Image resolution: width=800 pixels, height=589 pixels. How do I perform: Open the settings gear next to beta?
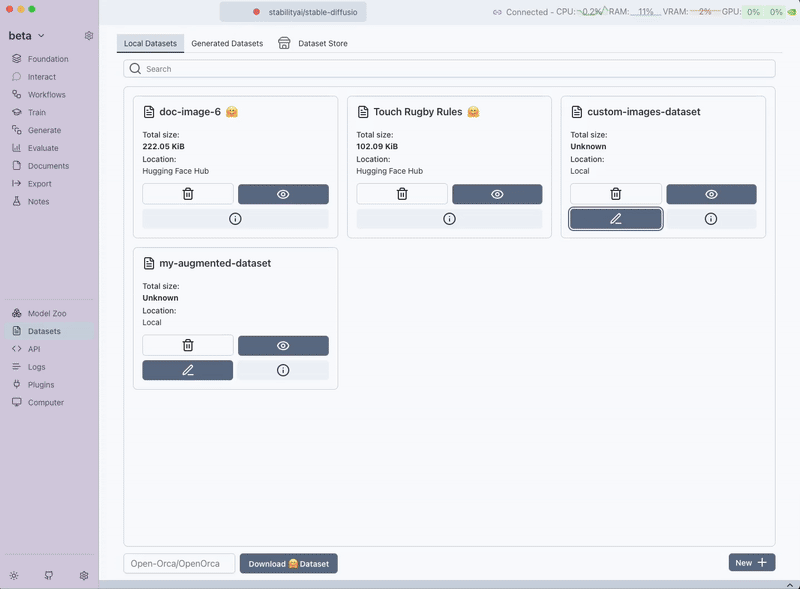[89, 36]
